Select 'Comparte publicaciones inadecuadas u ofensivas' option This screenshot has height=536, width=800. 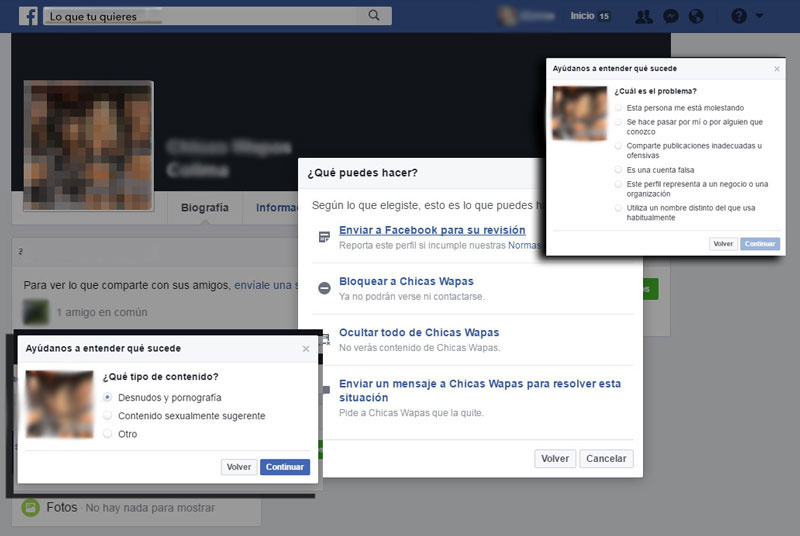[618, 146]
